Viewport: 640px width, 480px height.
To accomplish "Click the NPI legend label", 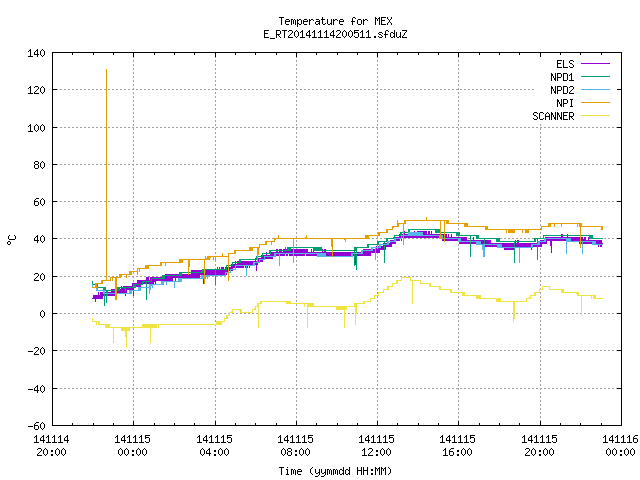I will click(x=565, y=103).
